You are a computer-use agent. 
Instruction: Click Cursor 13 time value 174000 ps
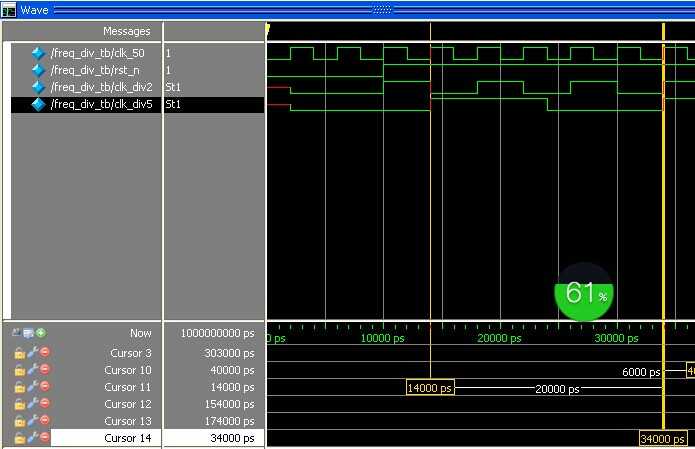(x=230, y=421)
